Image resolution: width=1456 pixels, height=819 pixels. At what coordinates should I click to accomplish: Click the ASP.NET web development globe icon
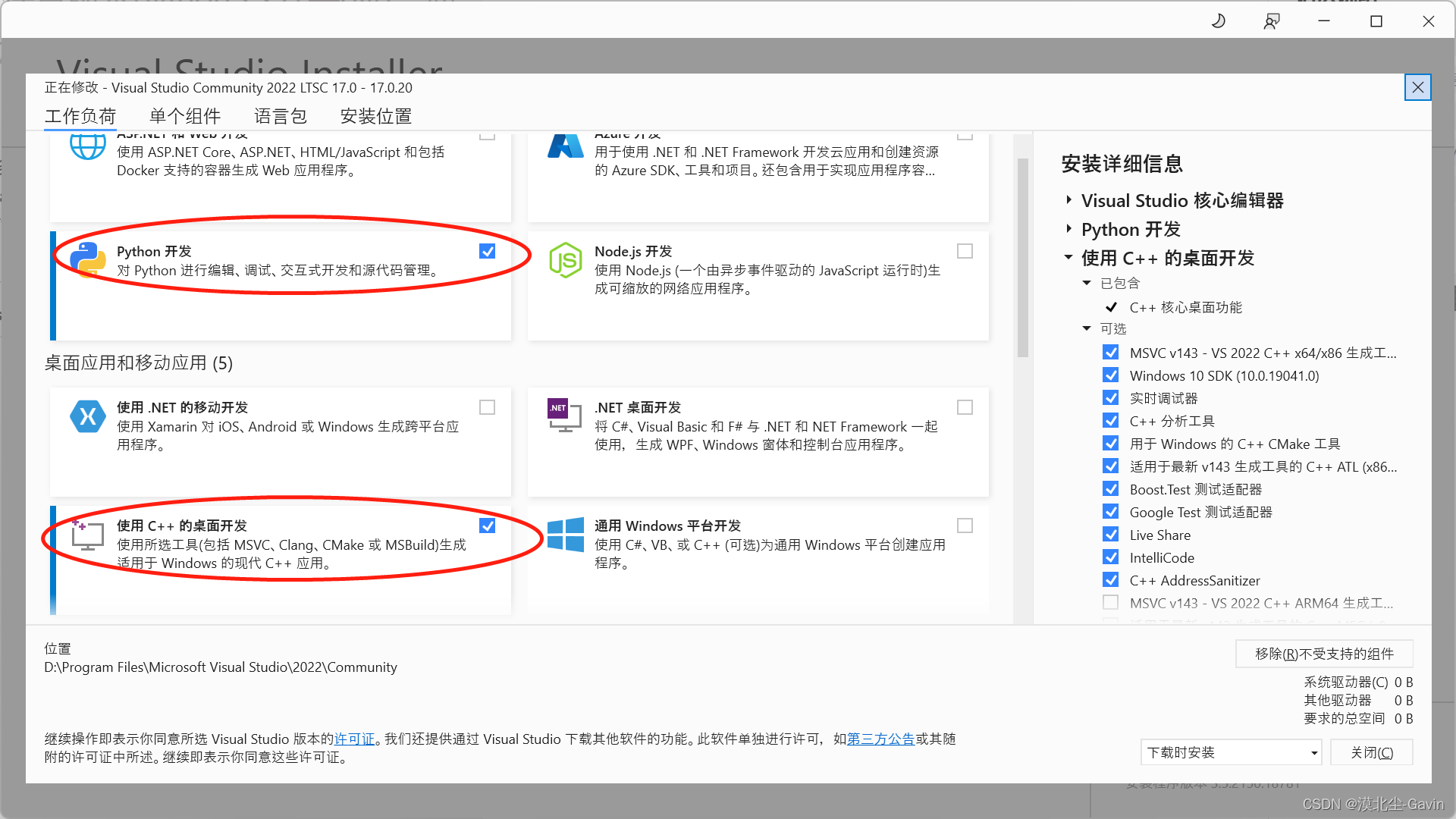click(88, 146)
